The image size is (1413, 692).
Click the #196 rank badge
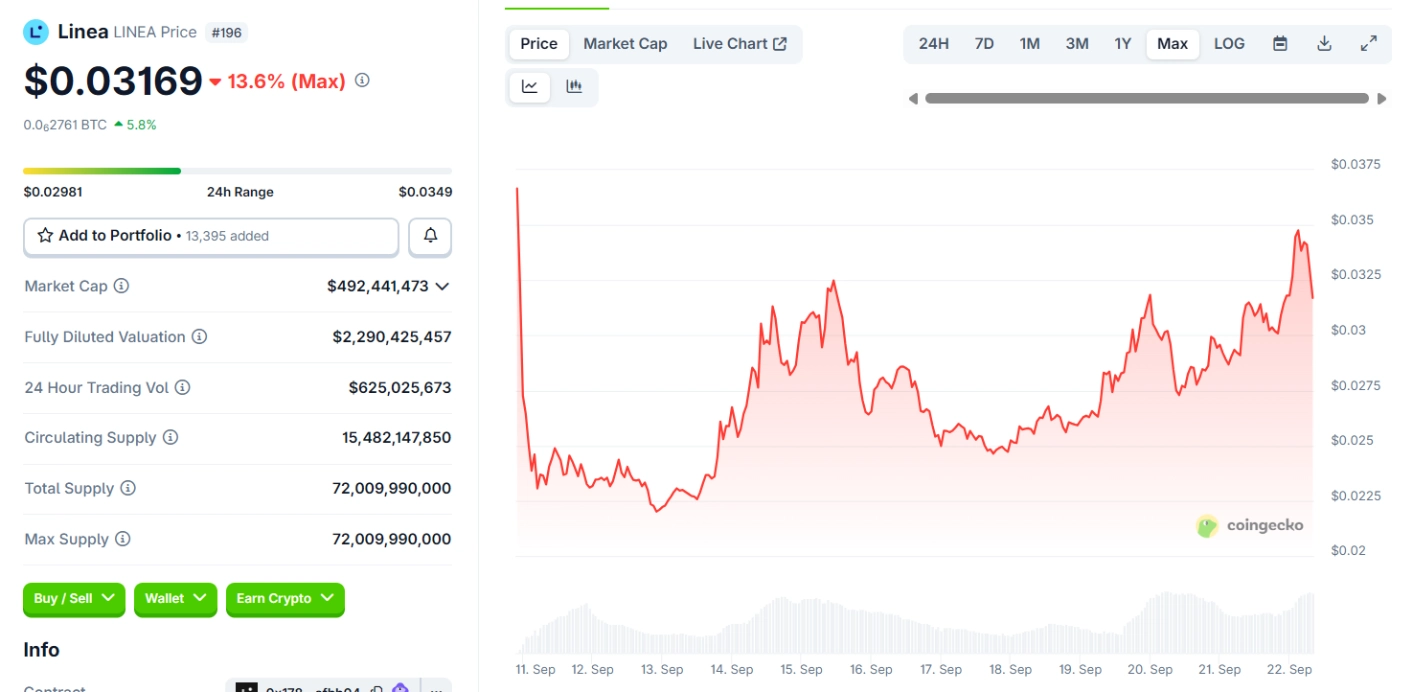226,33
